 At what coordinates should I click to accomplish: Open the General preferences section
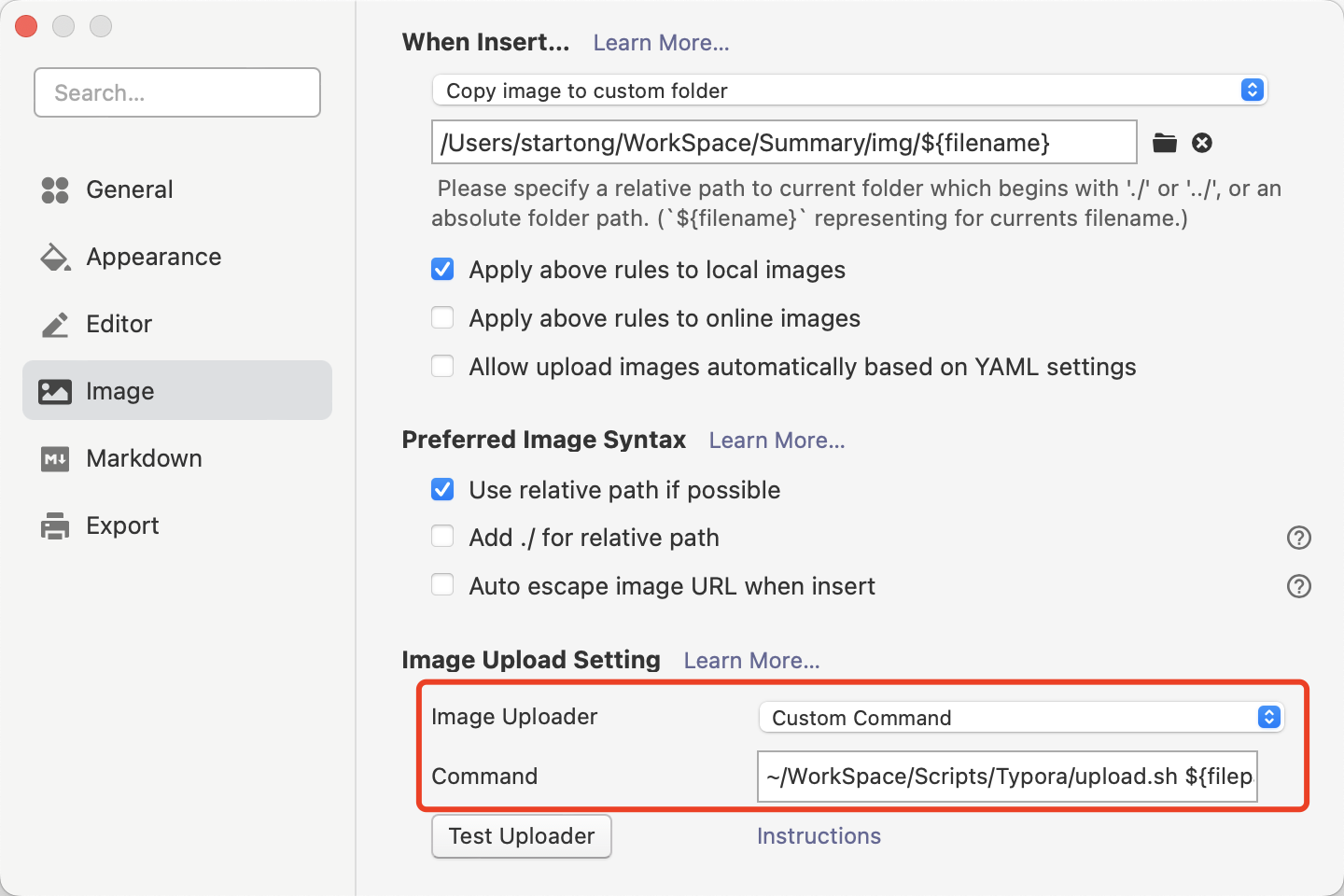point(177,189)
